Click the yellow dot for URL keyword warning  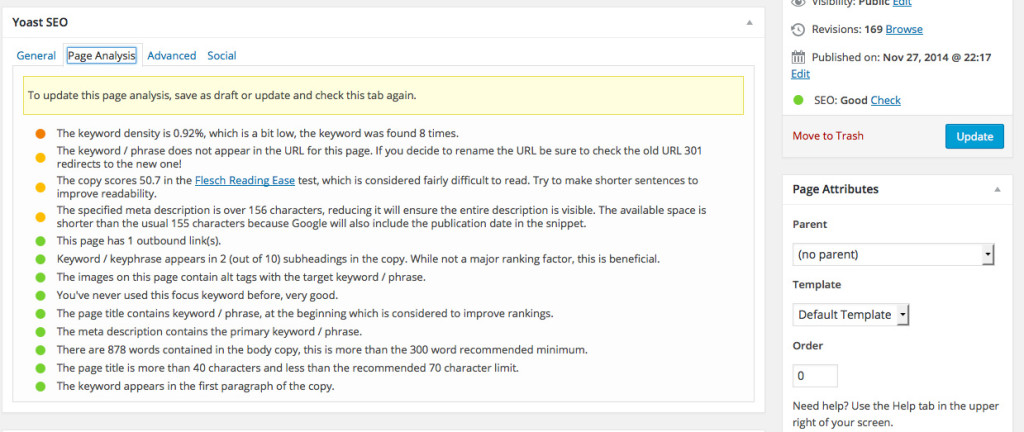point(40,157)
